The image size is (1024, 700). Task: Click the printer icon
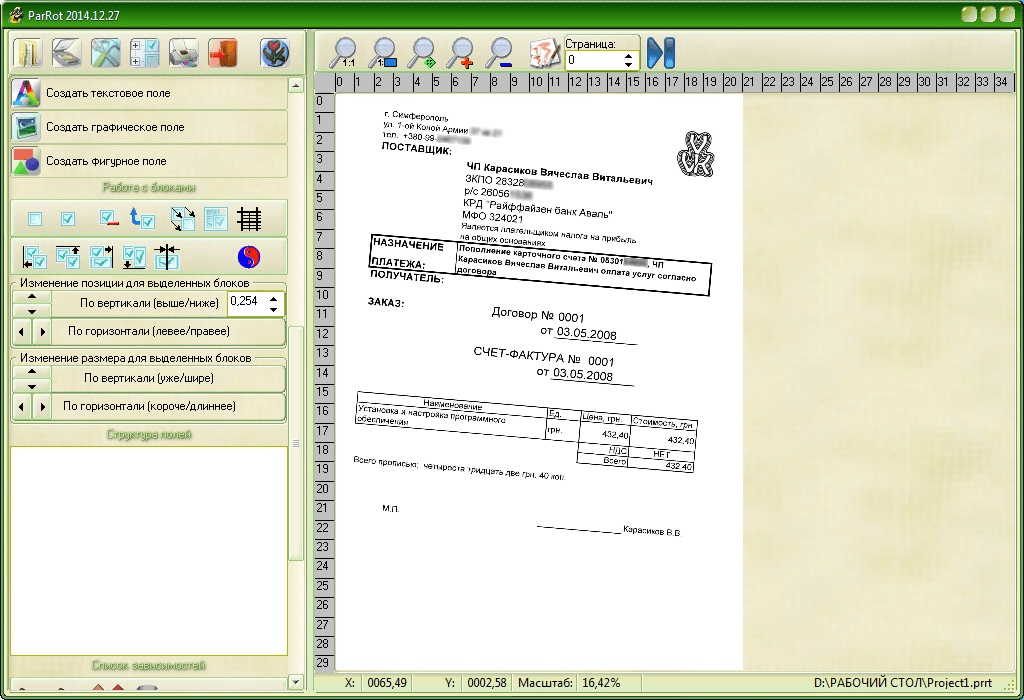184,53
